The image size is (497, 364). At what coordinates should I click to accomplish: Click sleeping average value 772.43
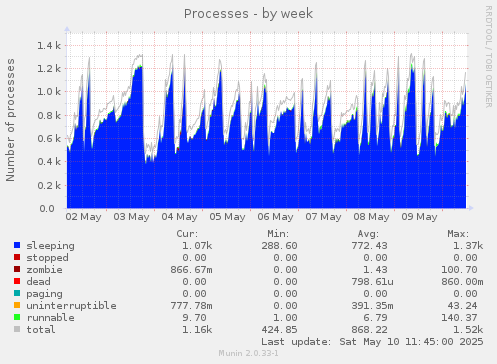click(x=369, y=246)
